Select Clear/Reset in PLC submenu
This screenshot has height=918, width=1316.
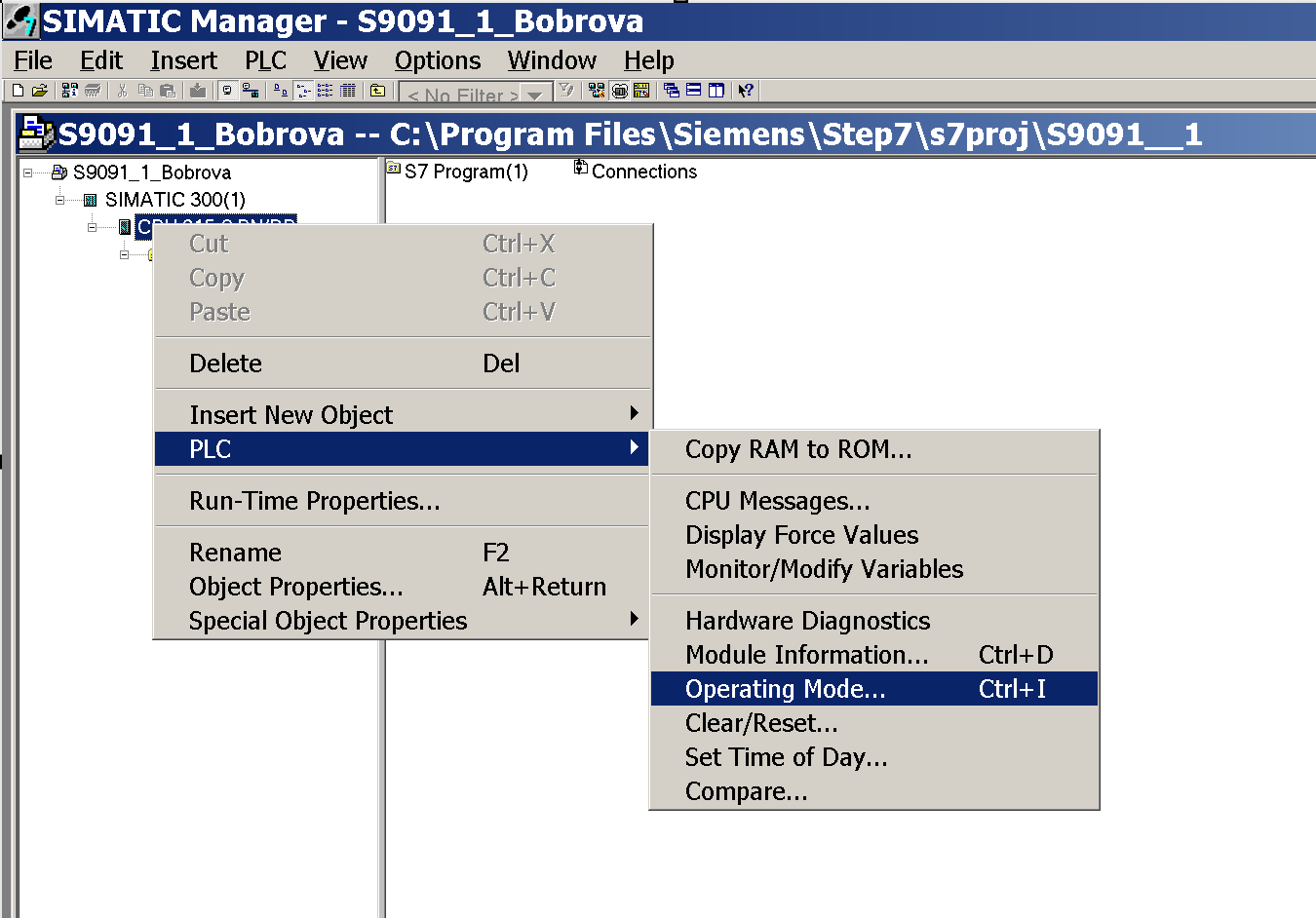(x=874, y=723)
